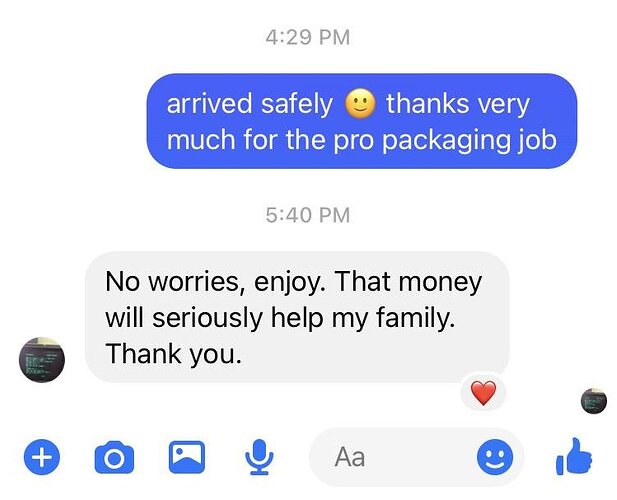This screenshot has width=617, height=500.
Task: Send a thumbs-up like
Action: [x=574, y=456]
